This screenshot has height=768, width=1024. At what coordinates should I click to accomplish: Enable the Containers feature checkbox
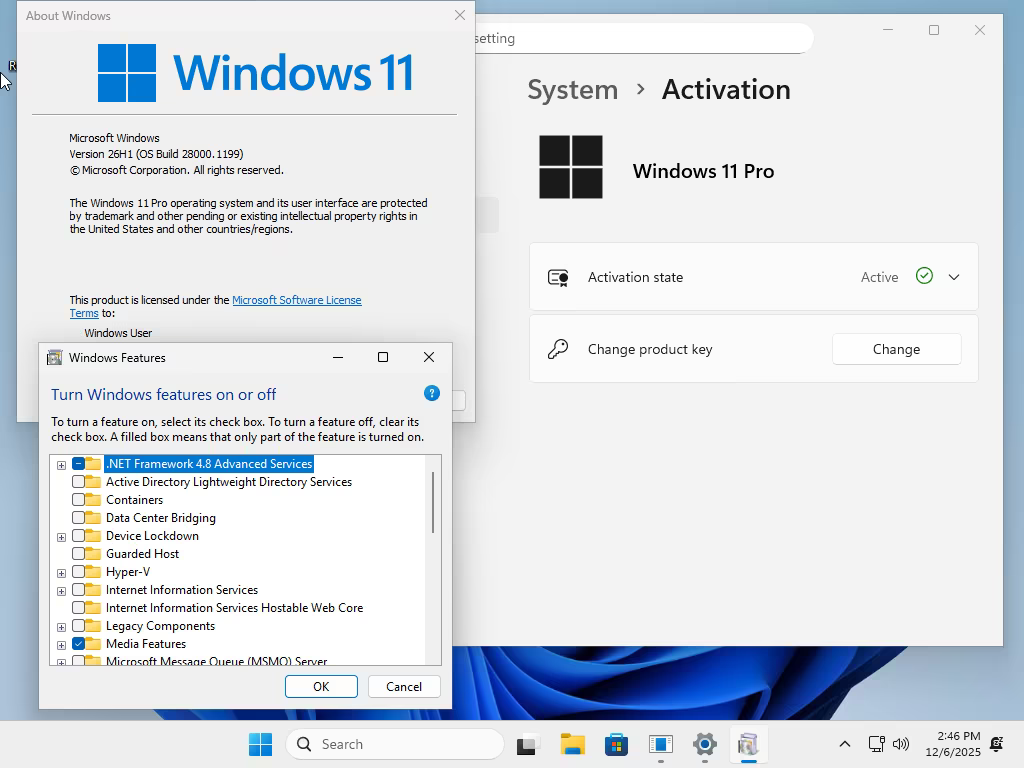tap(78, 500)
